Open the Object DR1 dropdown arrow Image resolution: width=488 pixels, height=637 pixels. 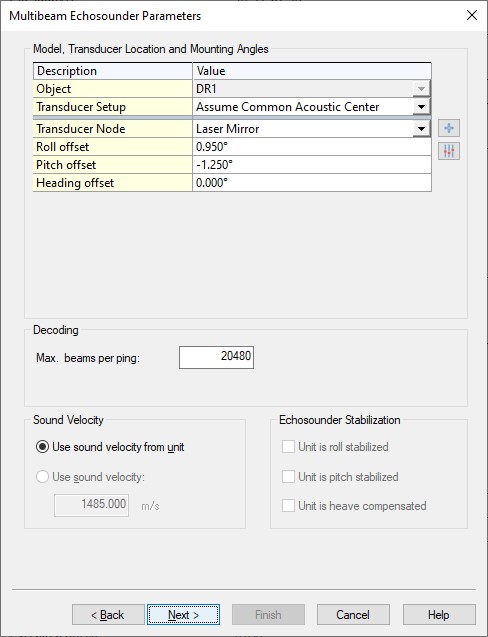(421, 89)
